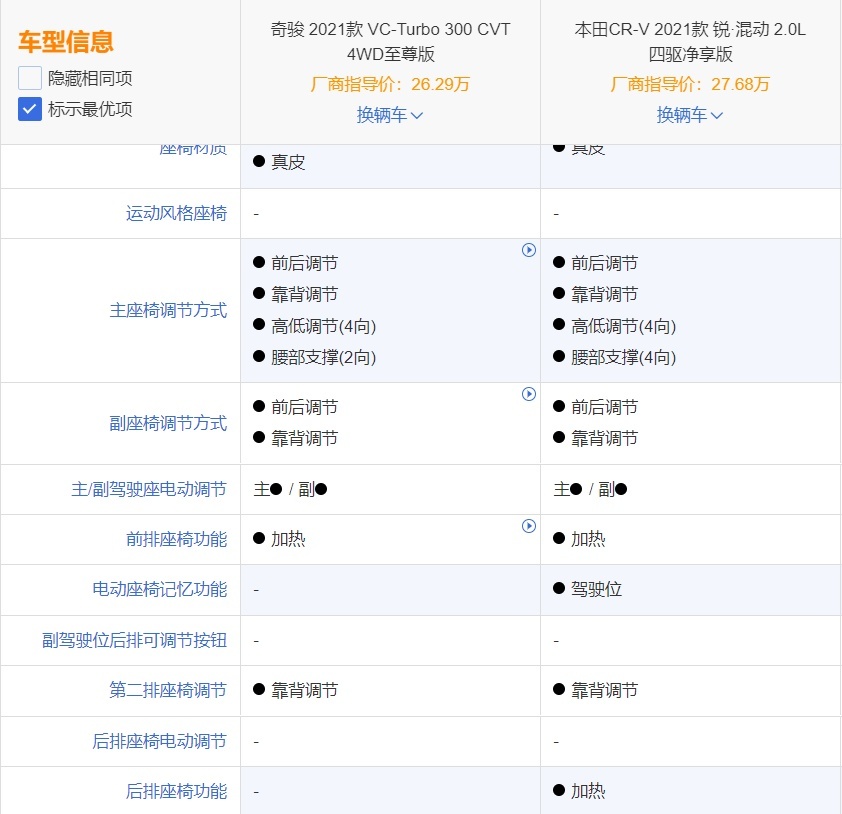The image size is (842, 814).
Task: Select 真皮 value in 奇骏 column
Action: click(288, 162)
